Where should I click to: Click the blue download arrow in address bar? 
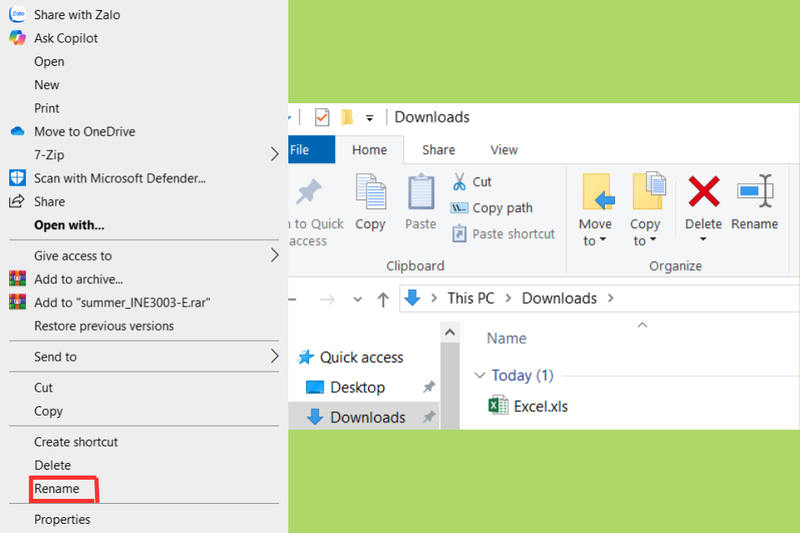412,297
